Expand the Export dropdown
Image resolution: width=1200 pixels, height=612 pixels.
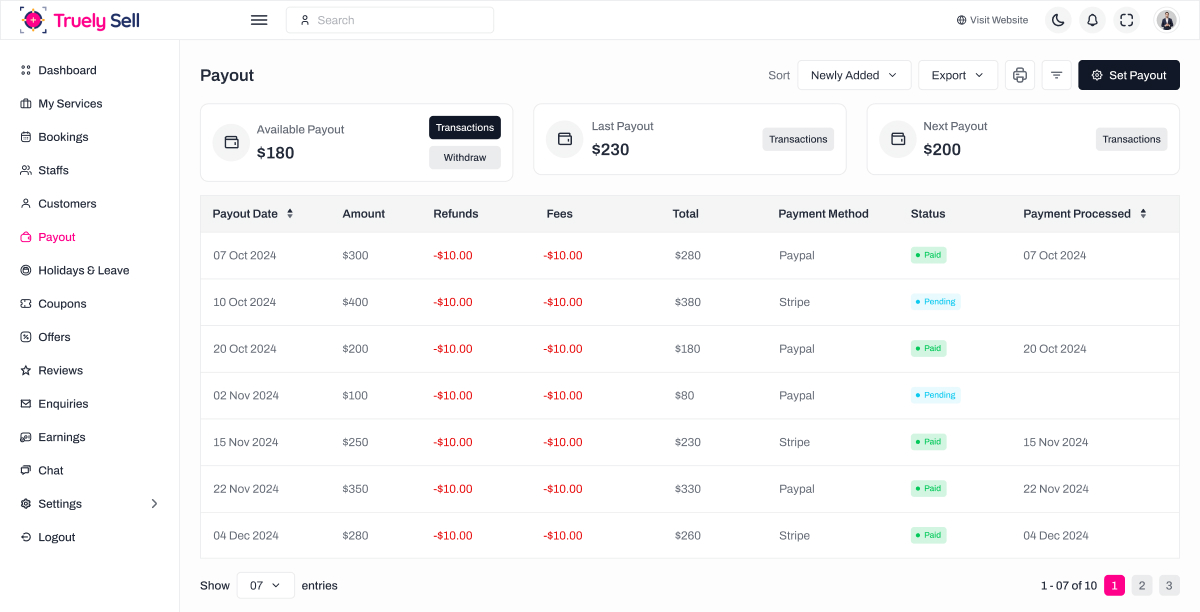tap(958, 75)
